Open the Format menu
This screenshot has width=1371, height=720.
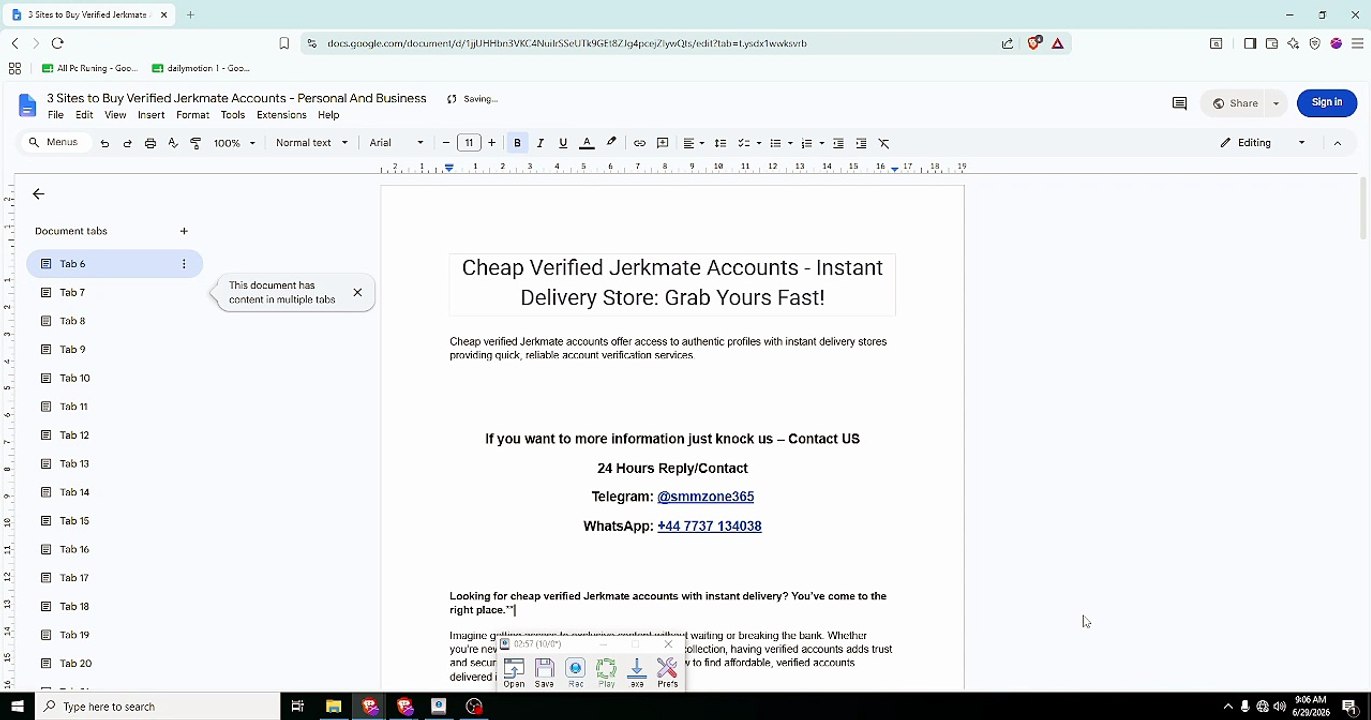[x=193, y=115]
